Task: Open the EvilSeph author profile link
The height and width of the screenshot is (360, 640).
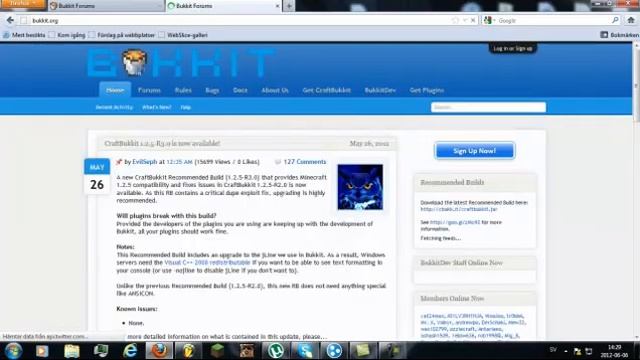Action: 144,162
